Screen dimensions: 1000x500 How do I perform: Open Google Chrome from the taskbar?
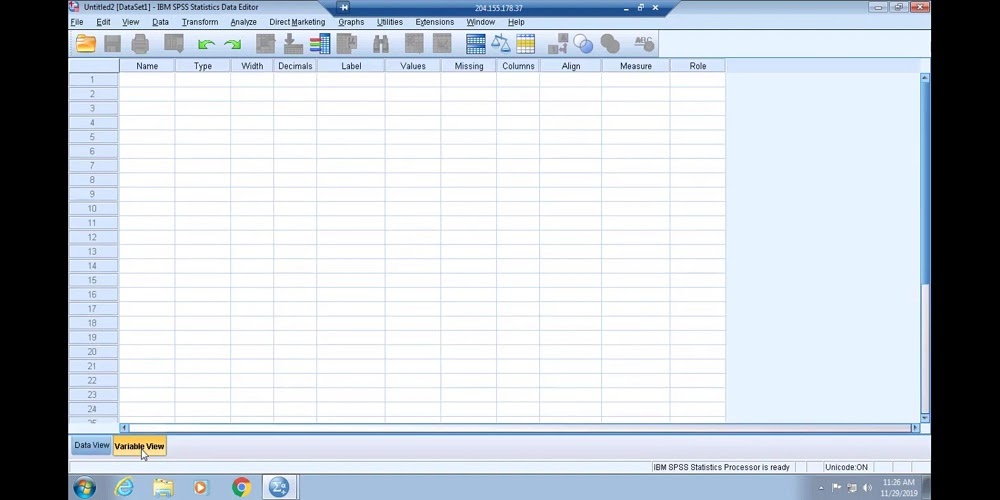click(x=241, y=487)
